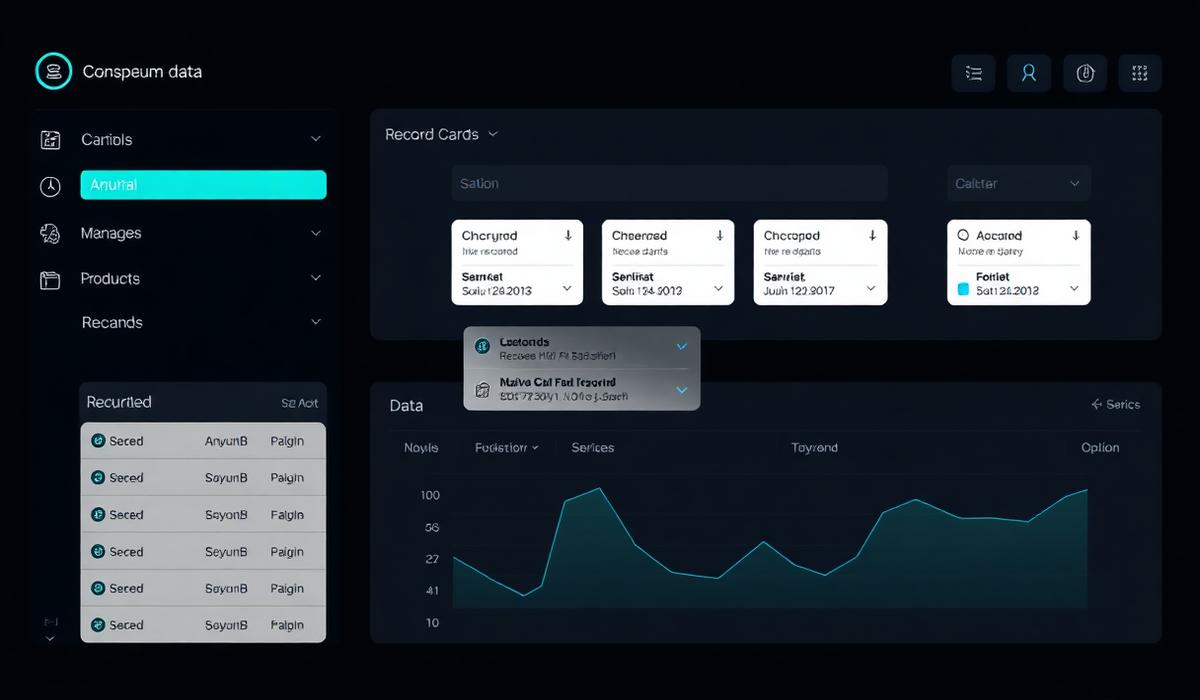Click the Data panel title
The width and height of the screenshot is (1200, 700).
pyautogui.click(x=406, y=406)
